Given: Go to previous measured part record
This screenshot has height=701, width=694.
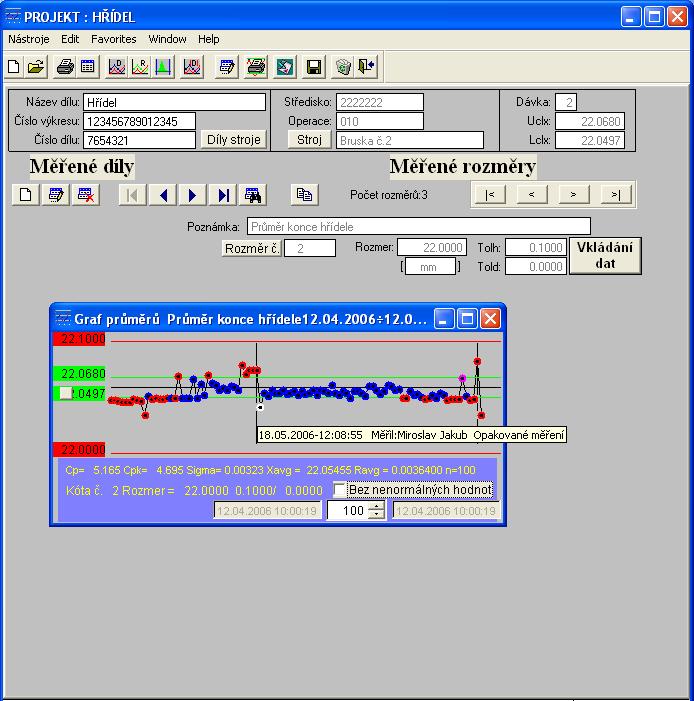Looking at the screenshot, I should point(163,195).
